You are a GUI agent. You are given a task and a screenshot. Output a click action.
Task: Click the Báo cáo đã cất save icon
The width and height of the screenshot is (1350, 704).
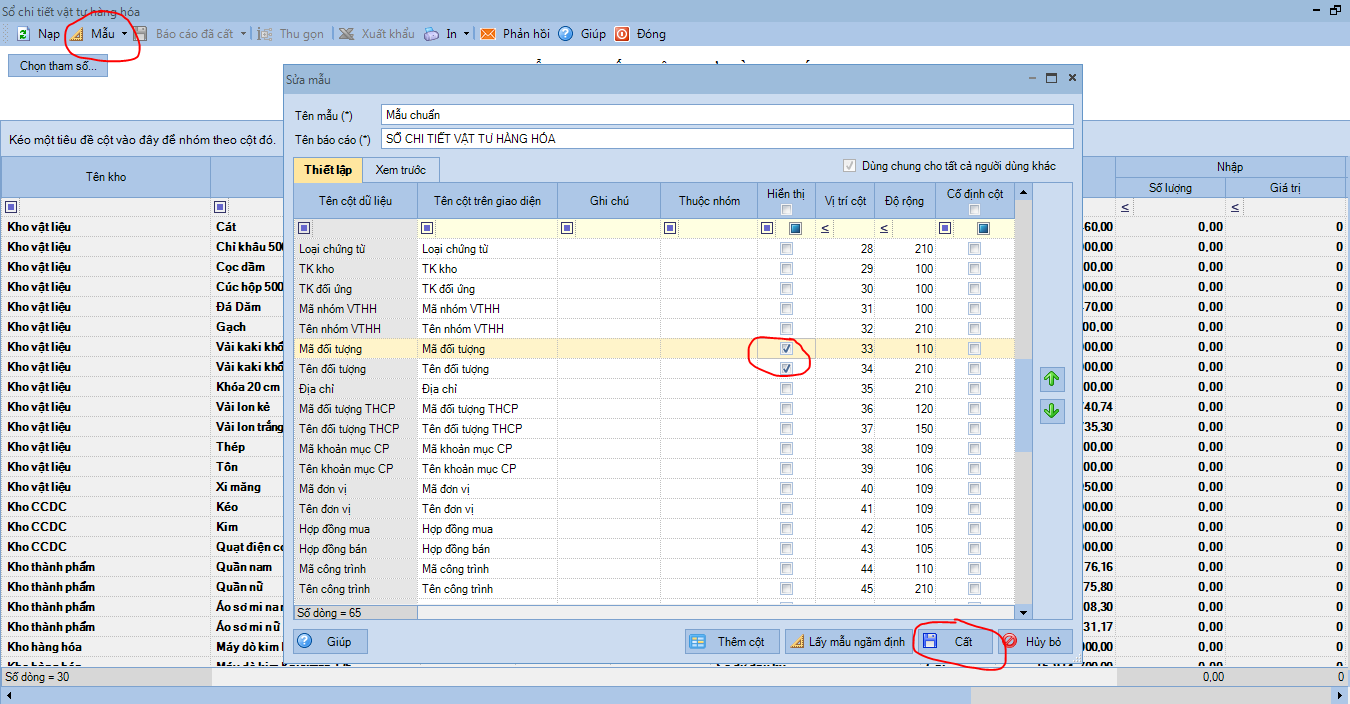[142, 34]
